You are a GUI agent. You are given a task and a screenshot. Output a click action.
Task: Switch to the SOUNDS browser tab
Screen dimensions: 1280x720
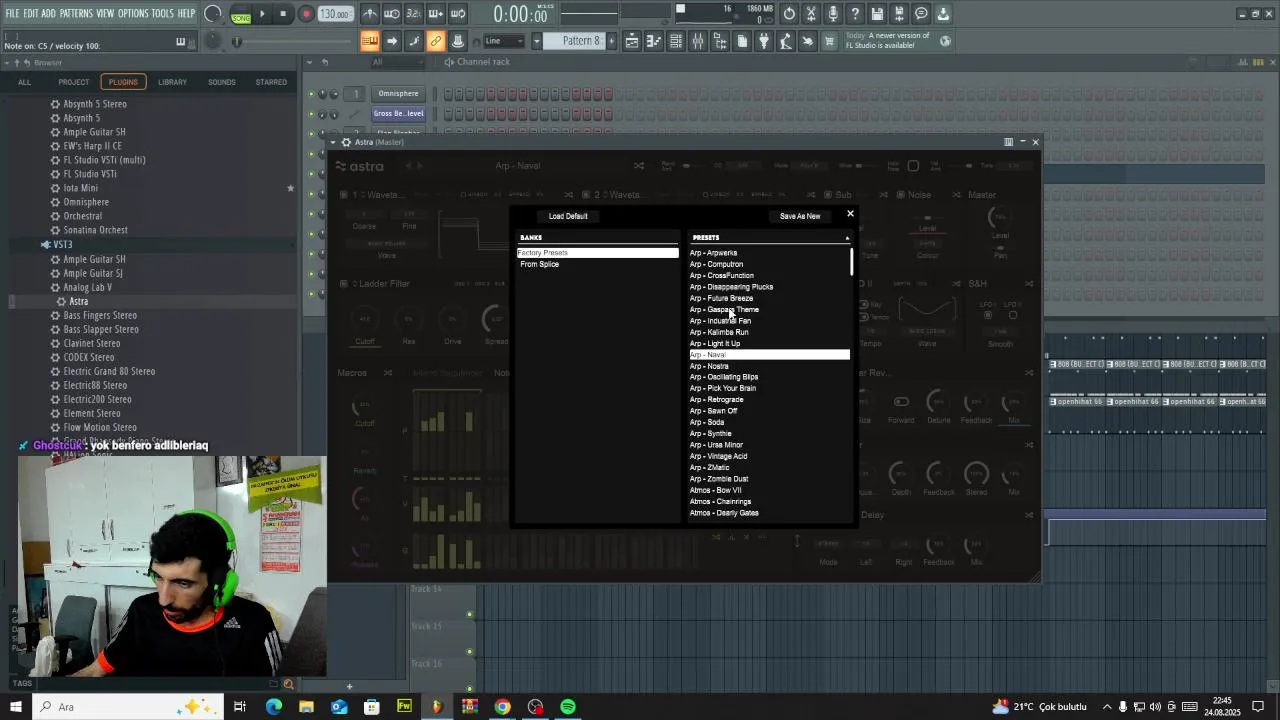pos(222,82)
